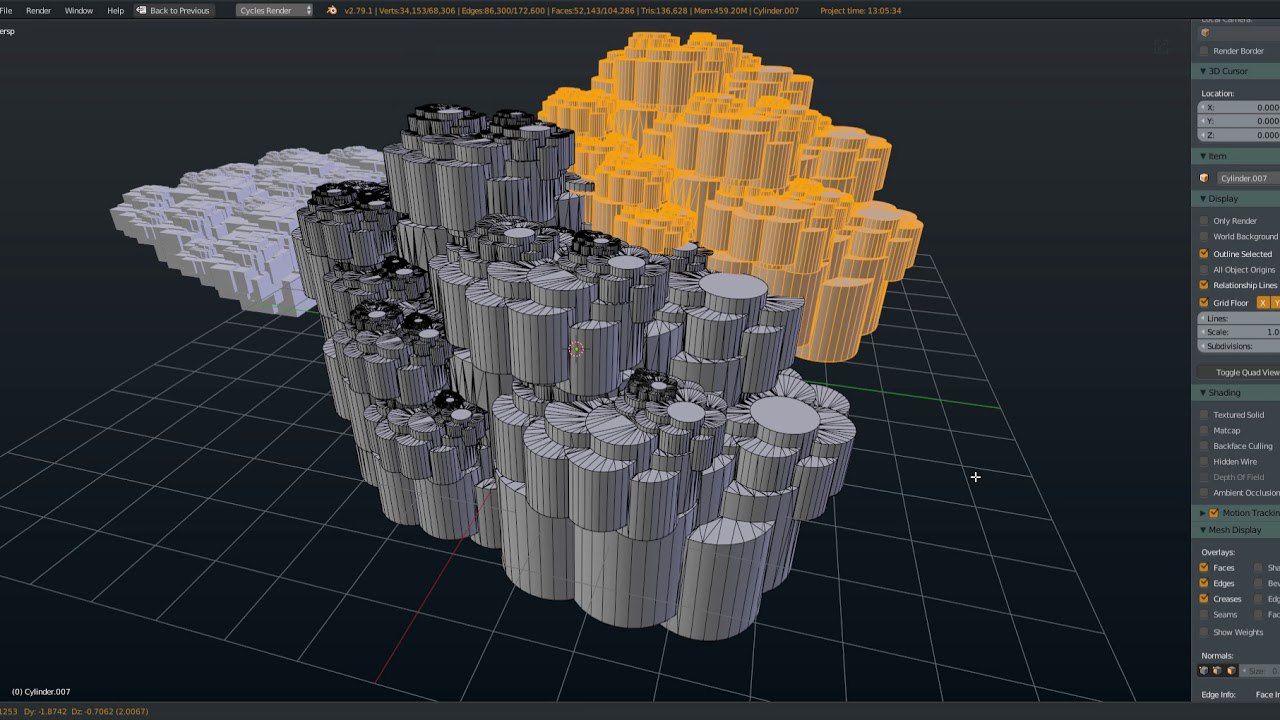Disable Edges overlay checkbox
Image resolution: width=1280 pixels, height=720 pixels.
1204,583
